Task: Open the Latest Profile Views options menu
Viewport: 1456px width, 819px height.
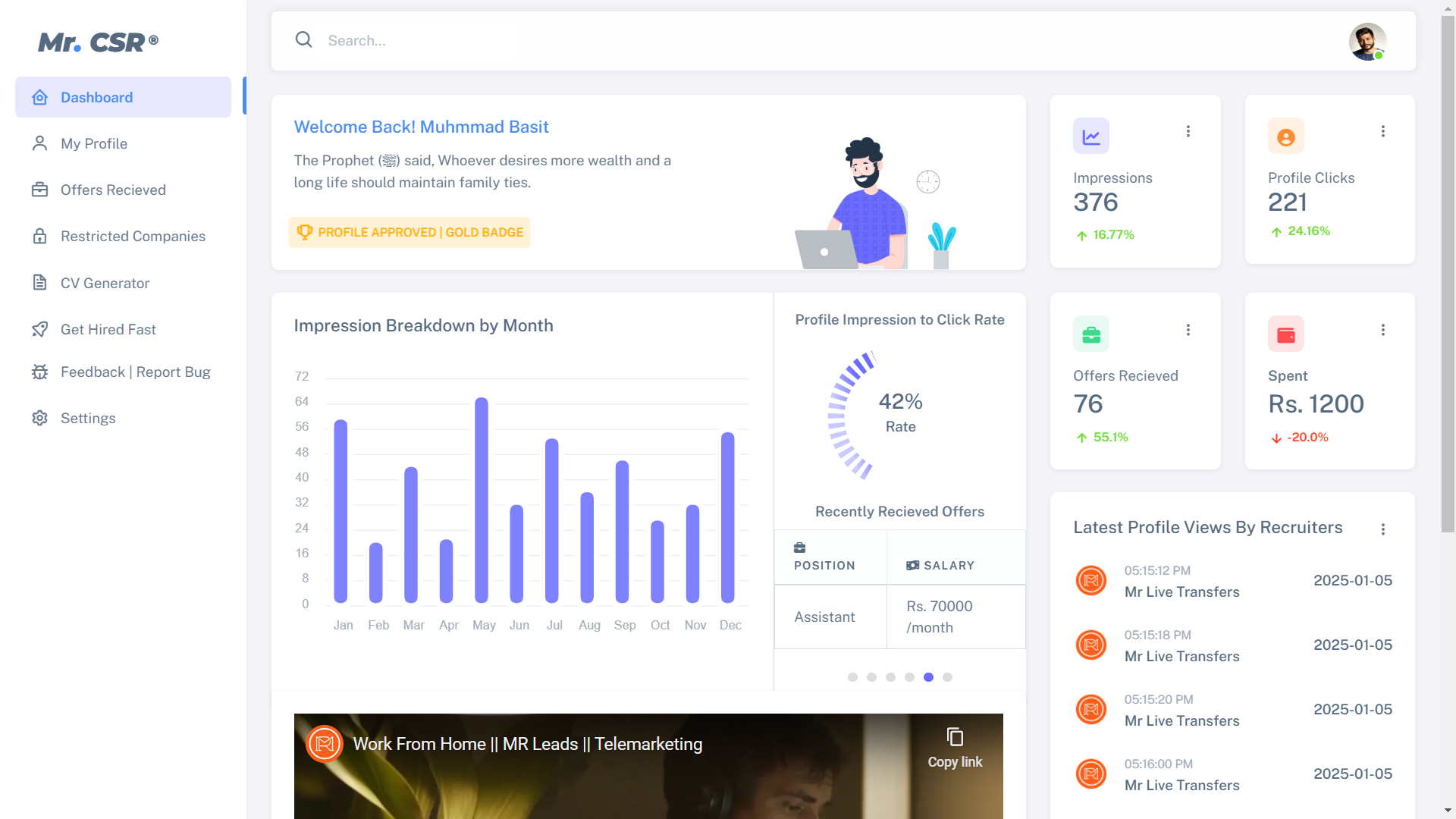Action: click(1382, 529)
